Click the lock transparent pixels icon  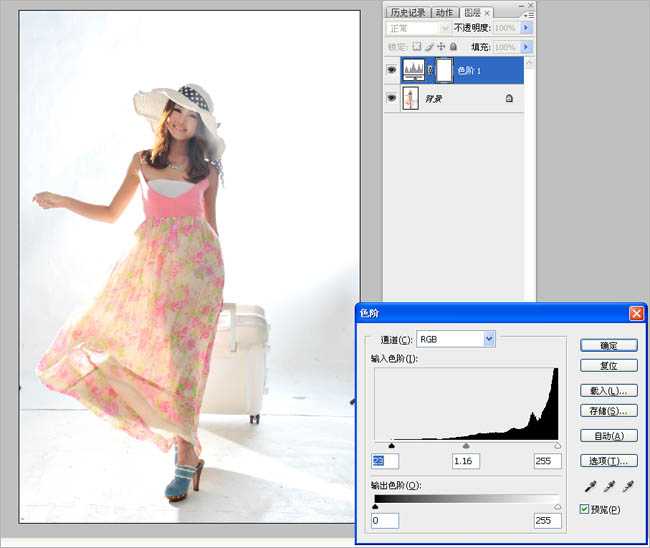tap(417, 47)
